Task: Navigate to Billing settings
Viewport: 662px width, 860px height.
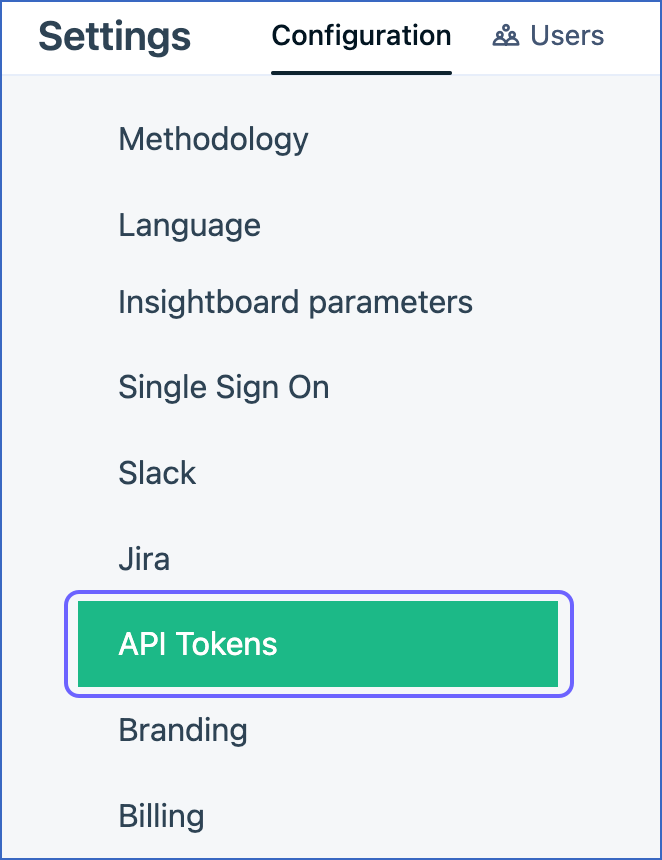Action: point(161,816)
